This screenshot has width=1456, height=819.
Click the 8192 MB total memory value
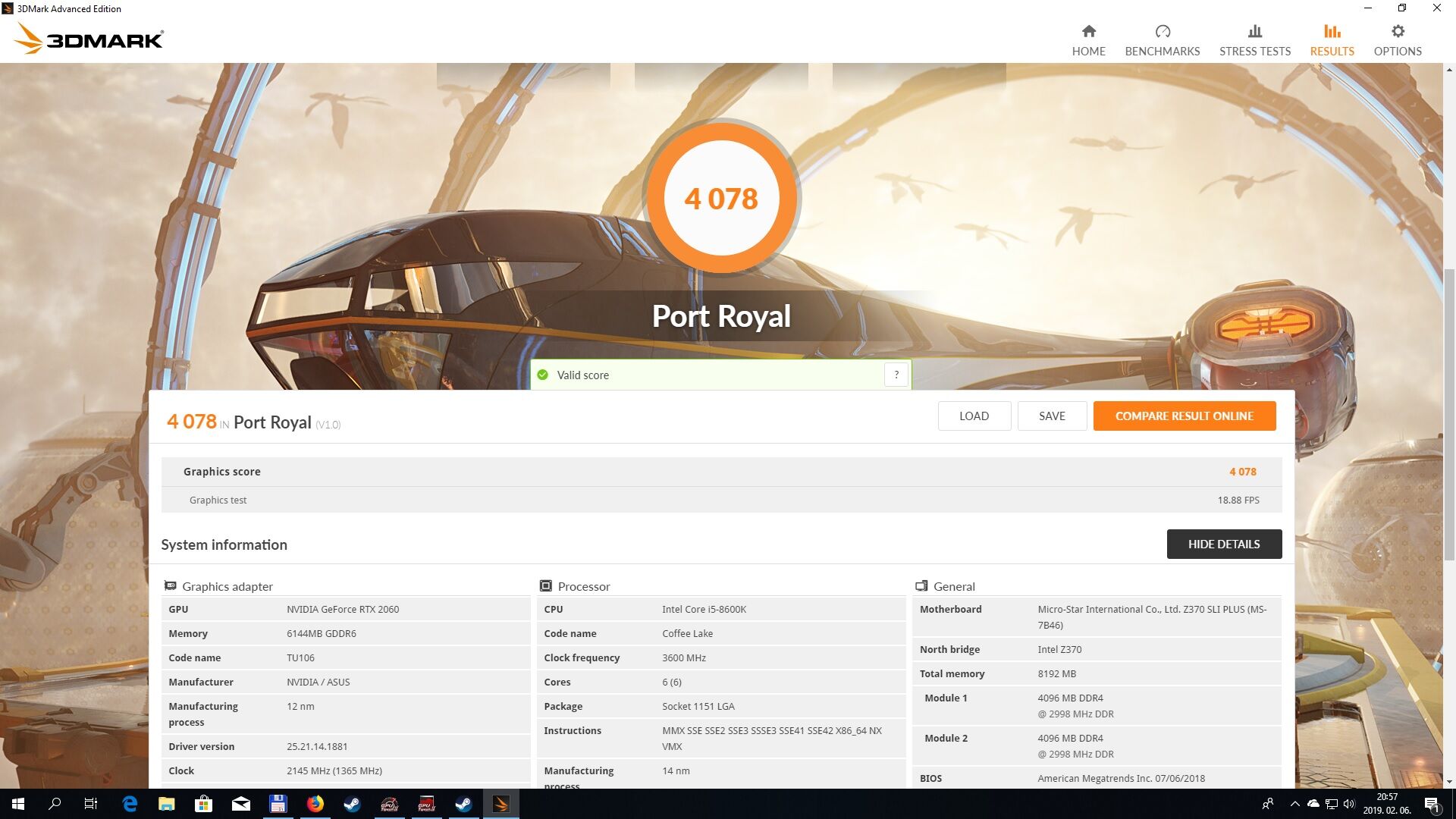(1056, 673)
